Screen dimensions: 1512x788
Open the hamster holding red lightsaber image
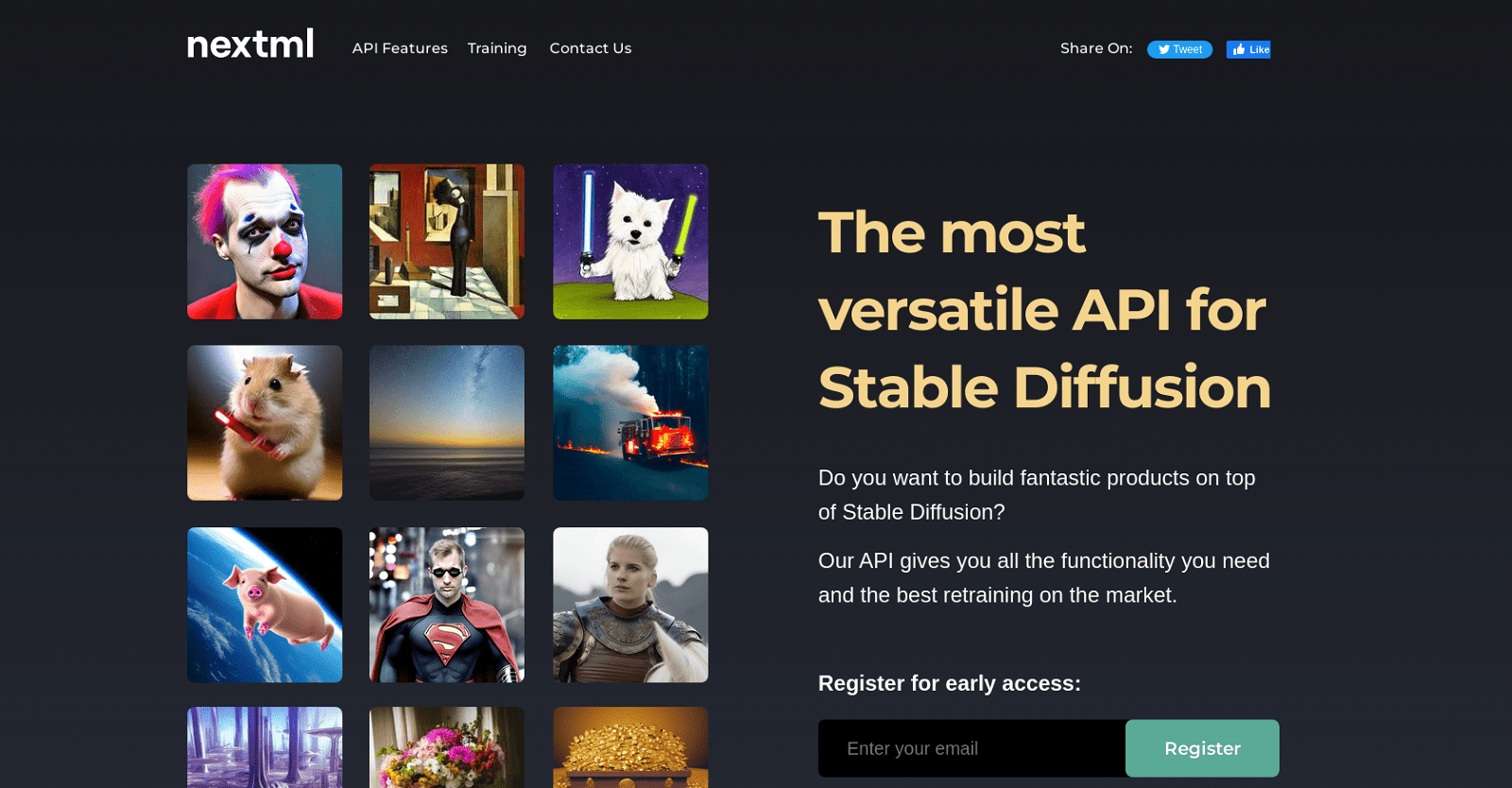click(265, 422)
